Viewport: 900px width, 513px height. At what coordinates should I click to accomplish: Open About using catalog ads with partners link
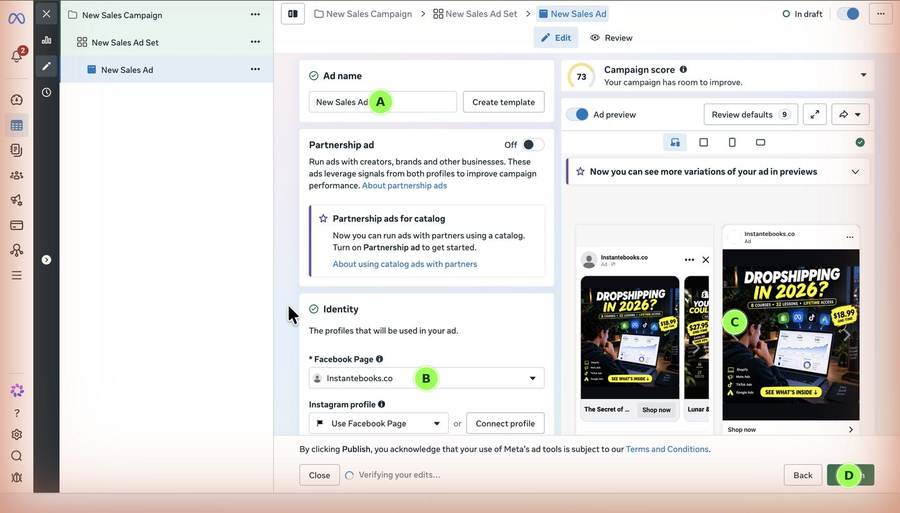point(405,264)
